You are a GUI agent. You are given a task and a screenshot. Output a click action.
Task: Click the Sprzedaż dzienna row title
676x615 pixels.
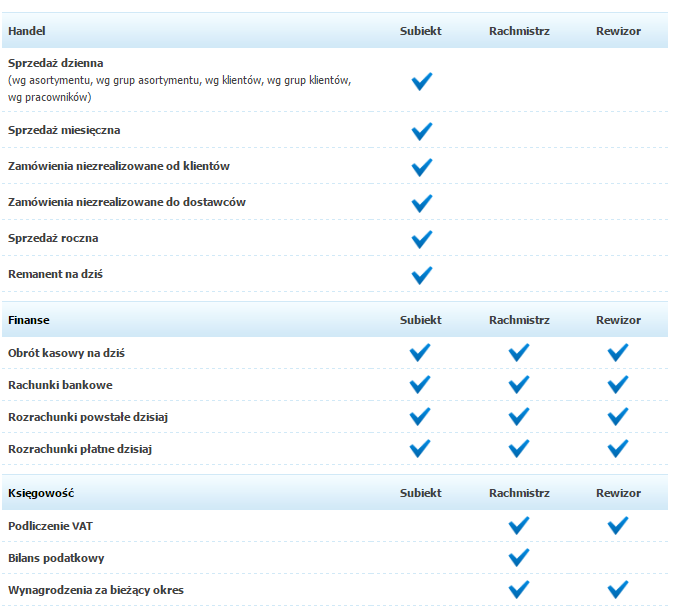coord(56,63)
